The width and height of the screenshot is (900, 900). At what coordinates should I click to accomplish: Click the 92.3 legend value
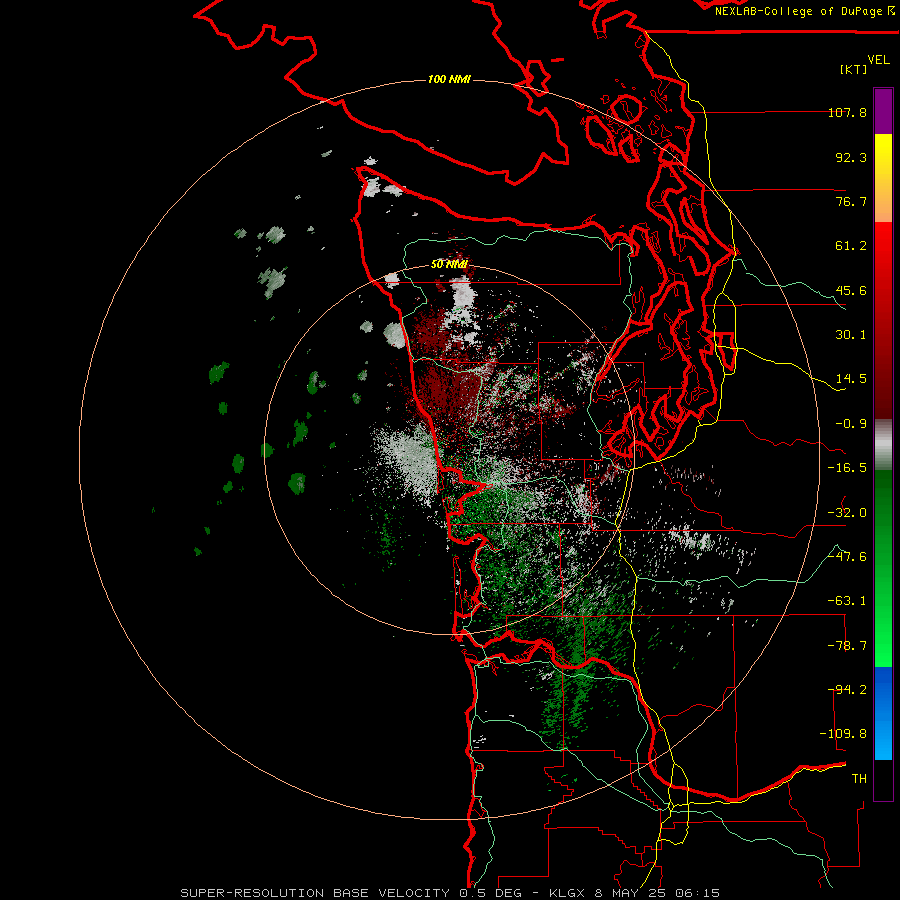coord(851,157)
